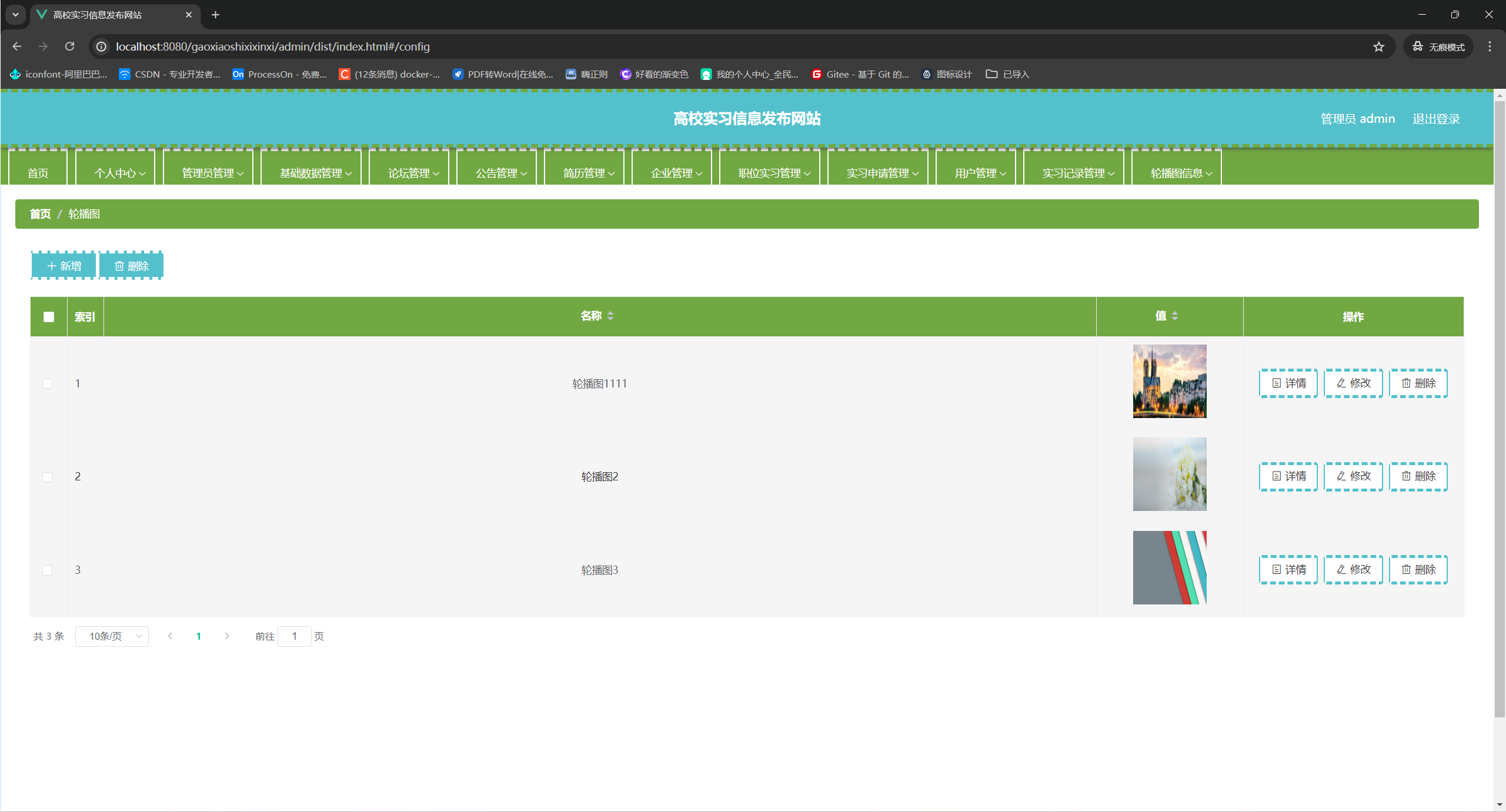Click the site information icon in address bar
Screen dimensions: 1506x812
102,46
